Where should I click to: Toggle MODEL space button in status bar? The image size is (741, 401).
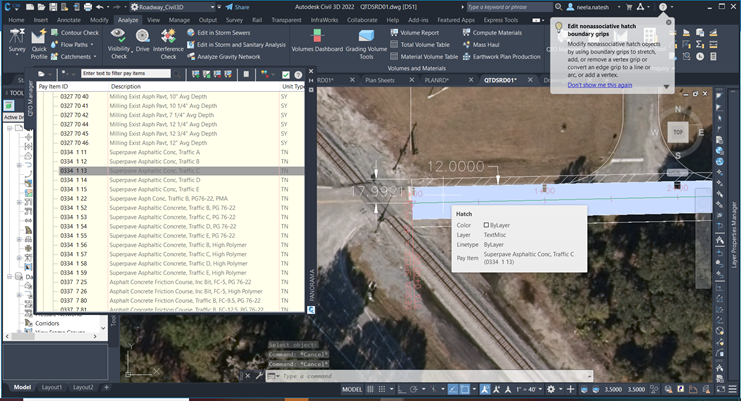(x=352, y=389)
